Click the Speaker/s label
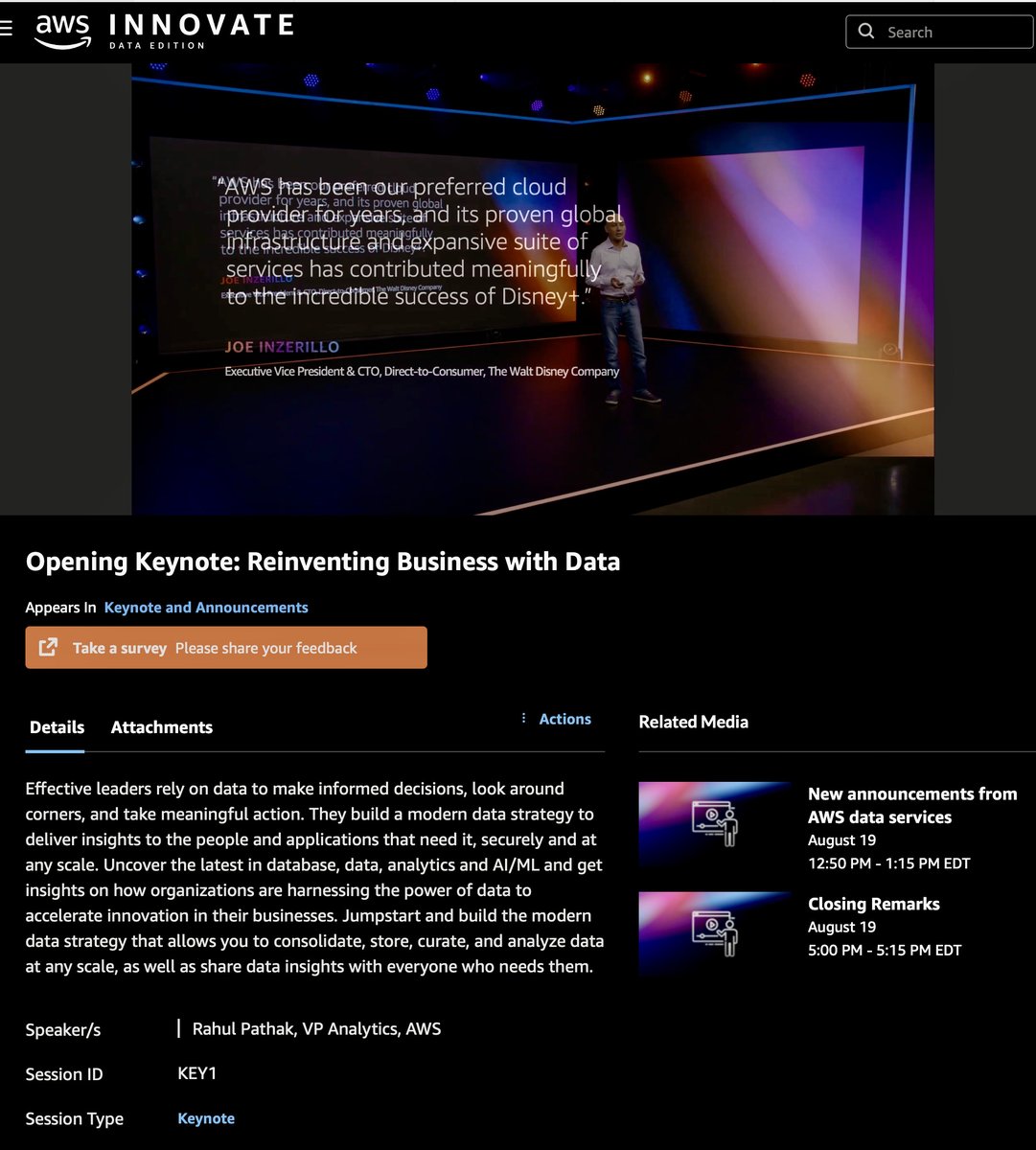This screenshot has width=1036, height=1150. tap(63, 1030)
